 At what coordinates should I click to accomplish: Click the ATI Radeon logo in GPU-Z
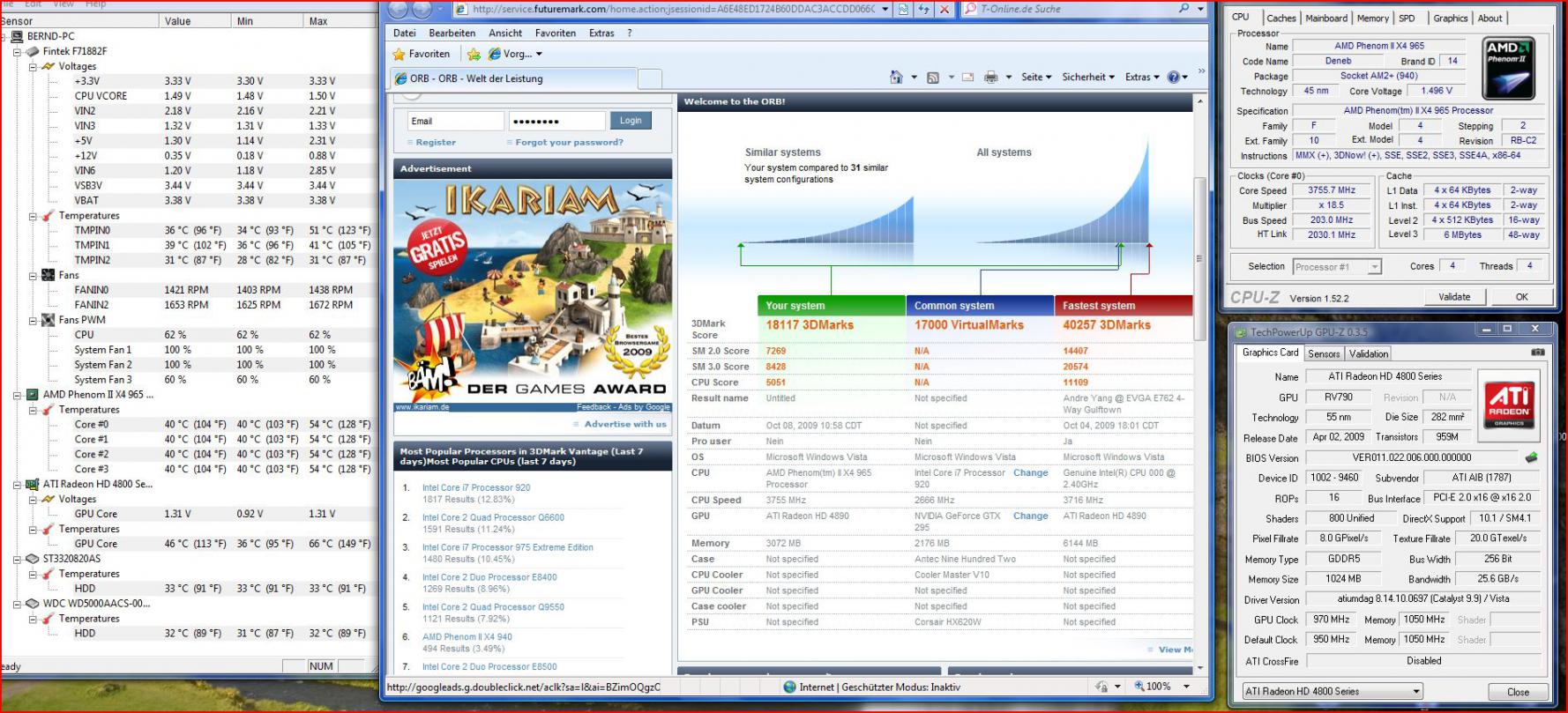point(1509,404)
